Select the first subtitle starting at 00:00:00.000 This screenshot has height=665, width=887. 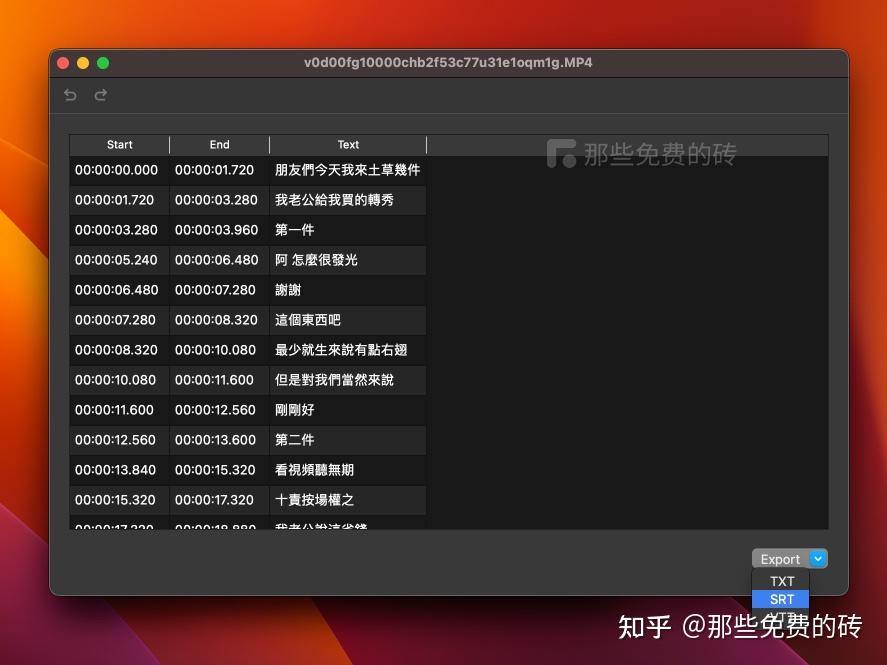119,170
